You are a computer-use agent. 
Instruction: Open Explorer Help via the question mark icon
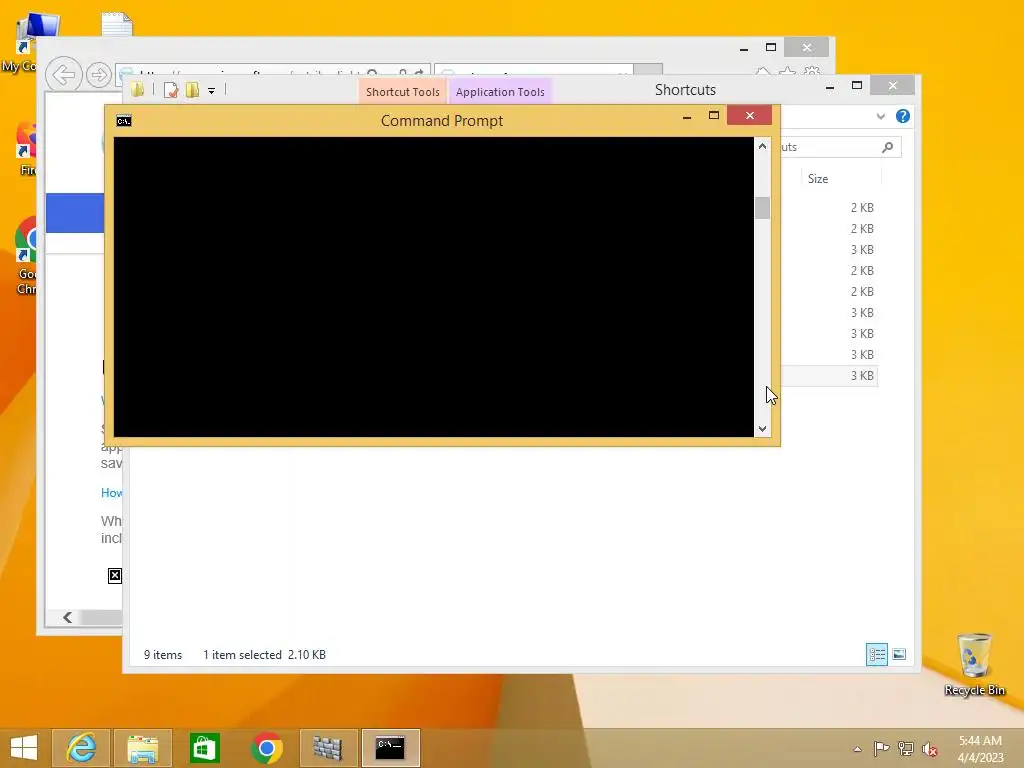pyautogui.click(x=903, y=116)
